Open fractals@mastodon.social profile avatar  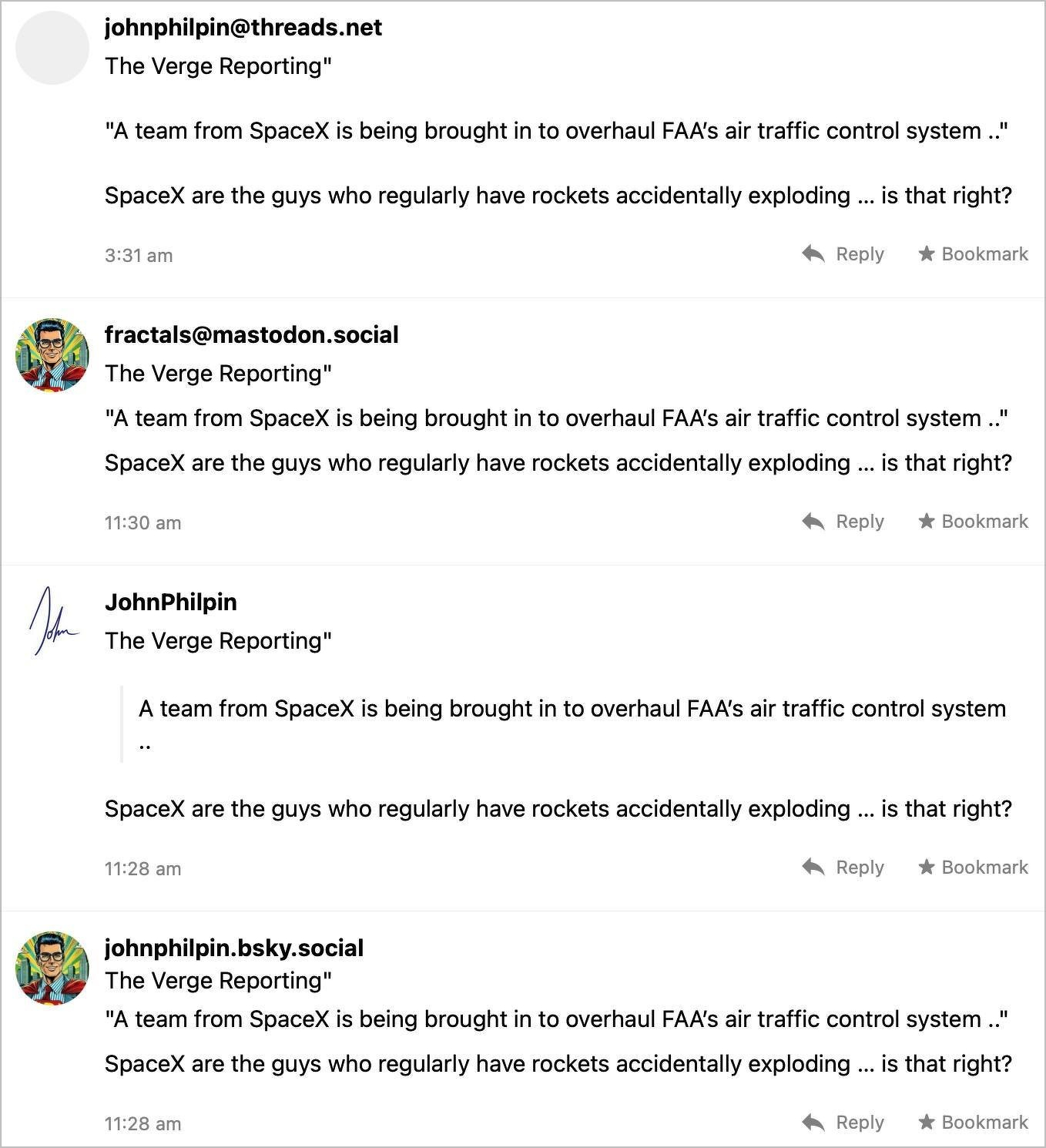(52, 355)
